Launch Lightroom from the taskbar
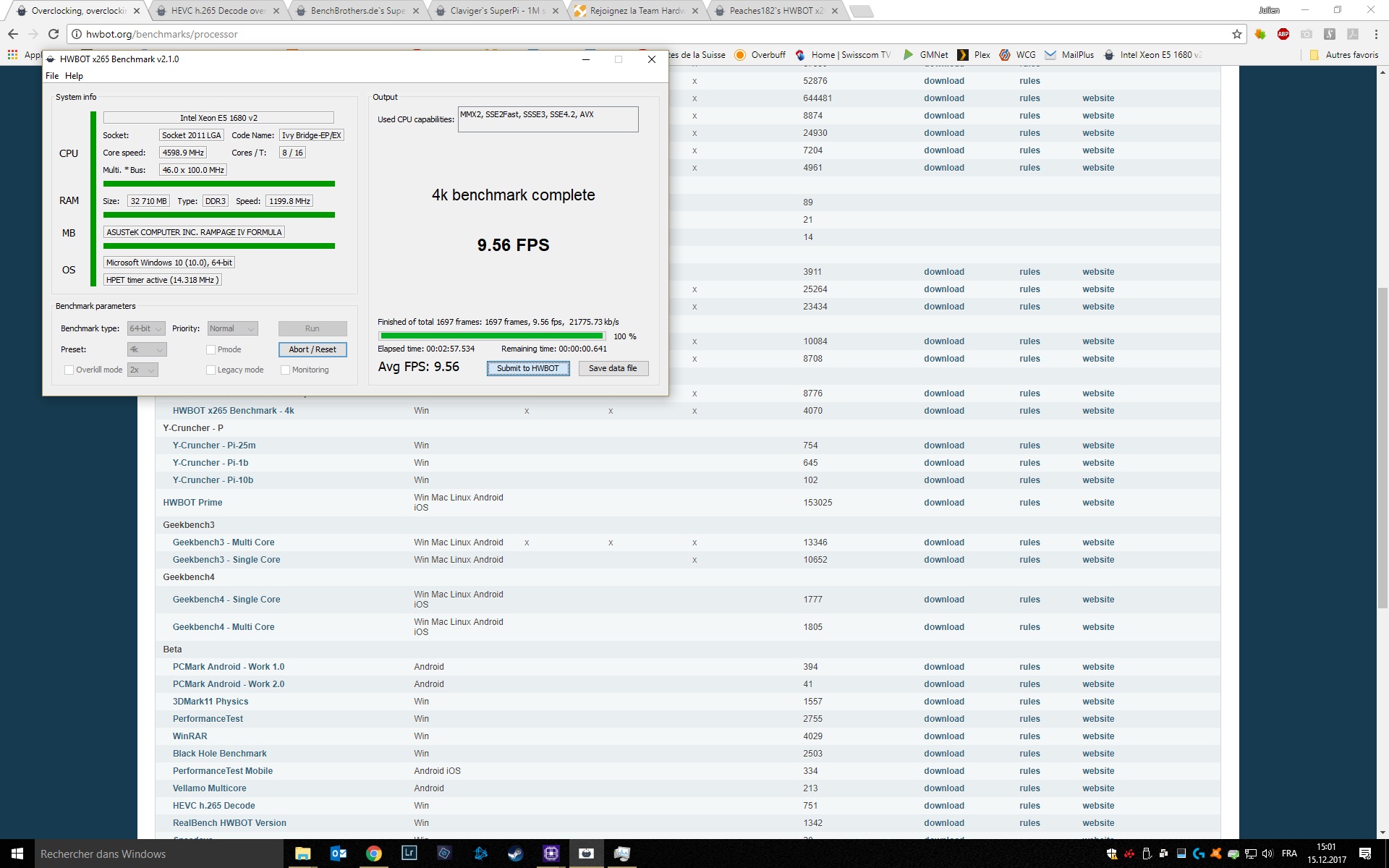Image resolution: width=1389 pixels, height=868 pixels. click(x=409, y=854)
